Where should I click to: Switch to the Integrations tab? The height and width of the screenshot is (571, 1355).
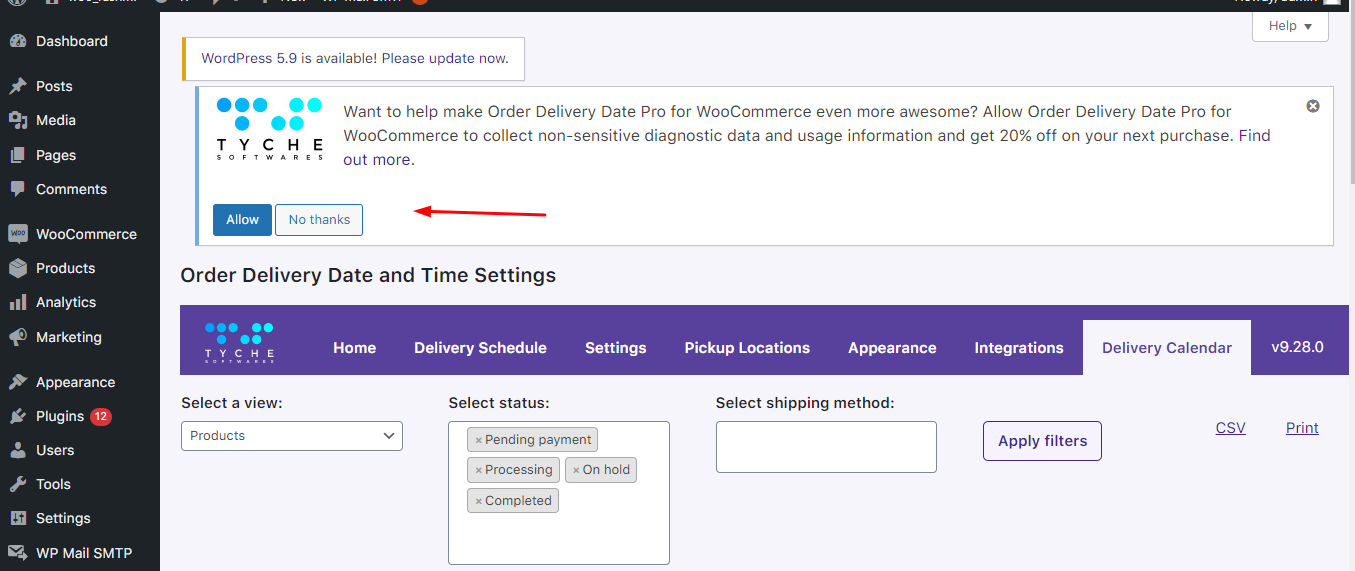tap(1019, 348)
